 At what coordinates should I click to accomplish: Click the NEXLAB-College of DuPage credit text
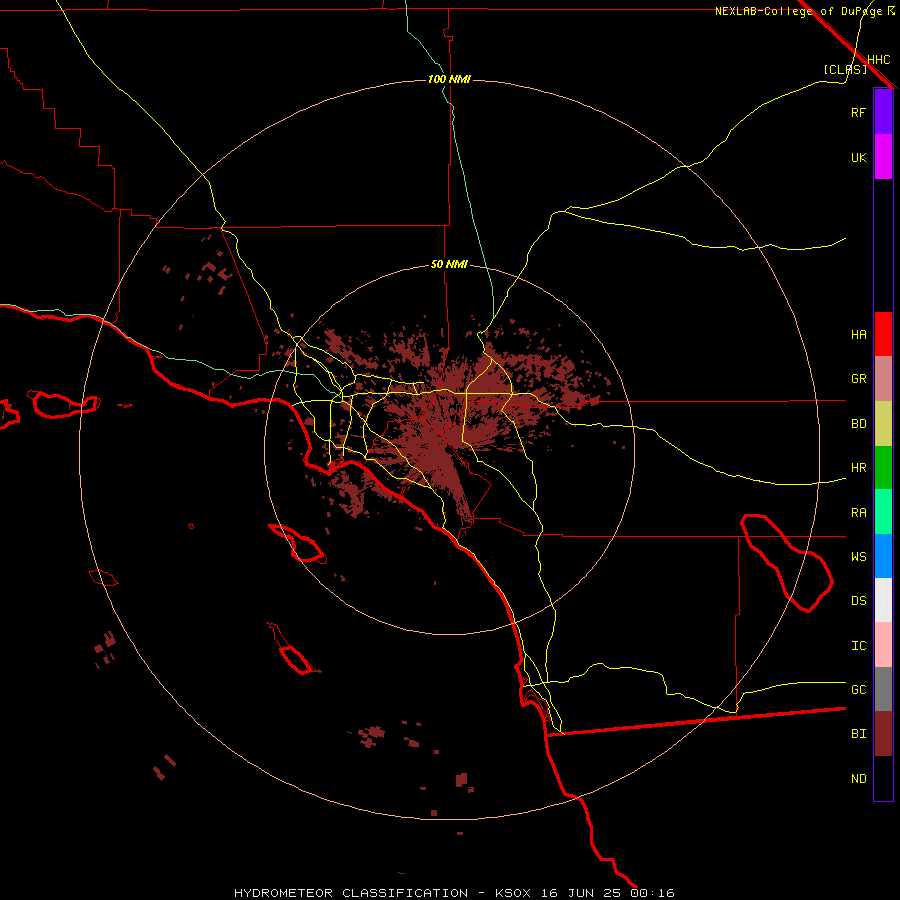tap(798, 11)
